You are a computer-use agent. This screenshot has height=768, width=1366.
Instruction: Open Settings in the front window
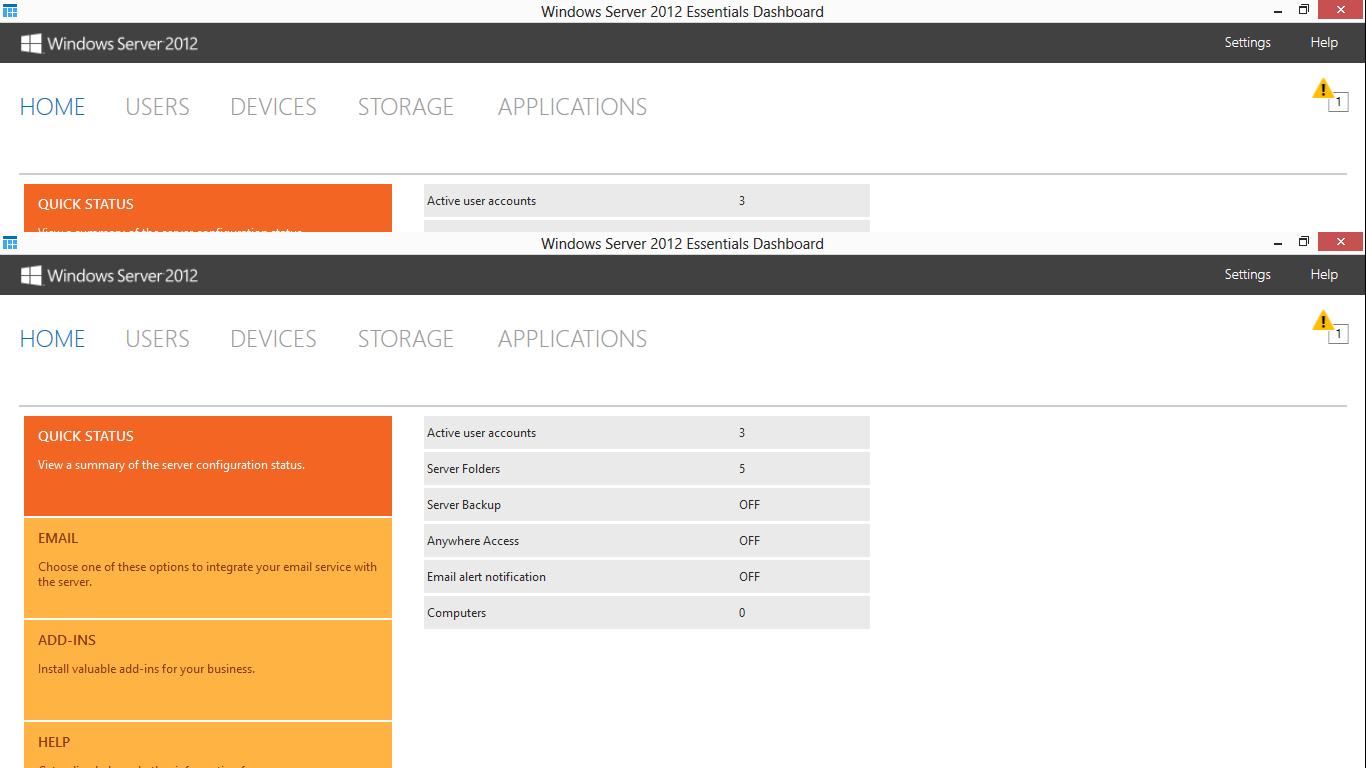coord(1247,274)
